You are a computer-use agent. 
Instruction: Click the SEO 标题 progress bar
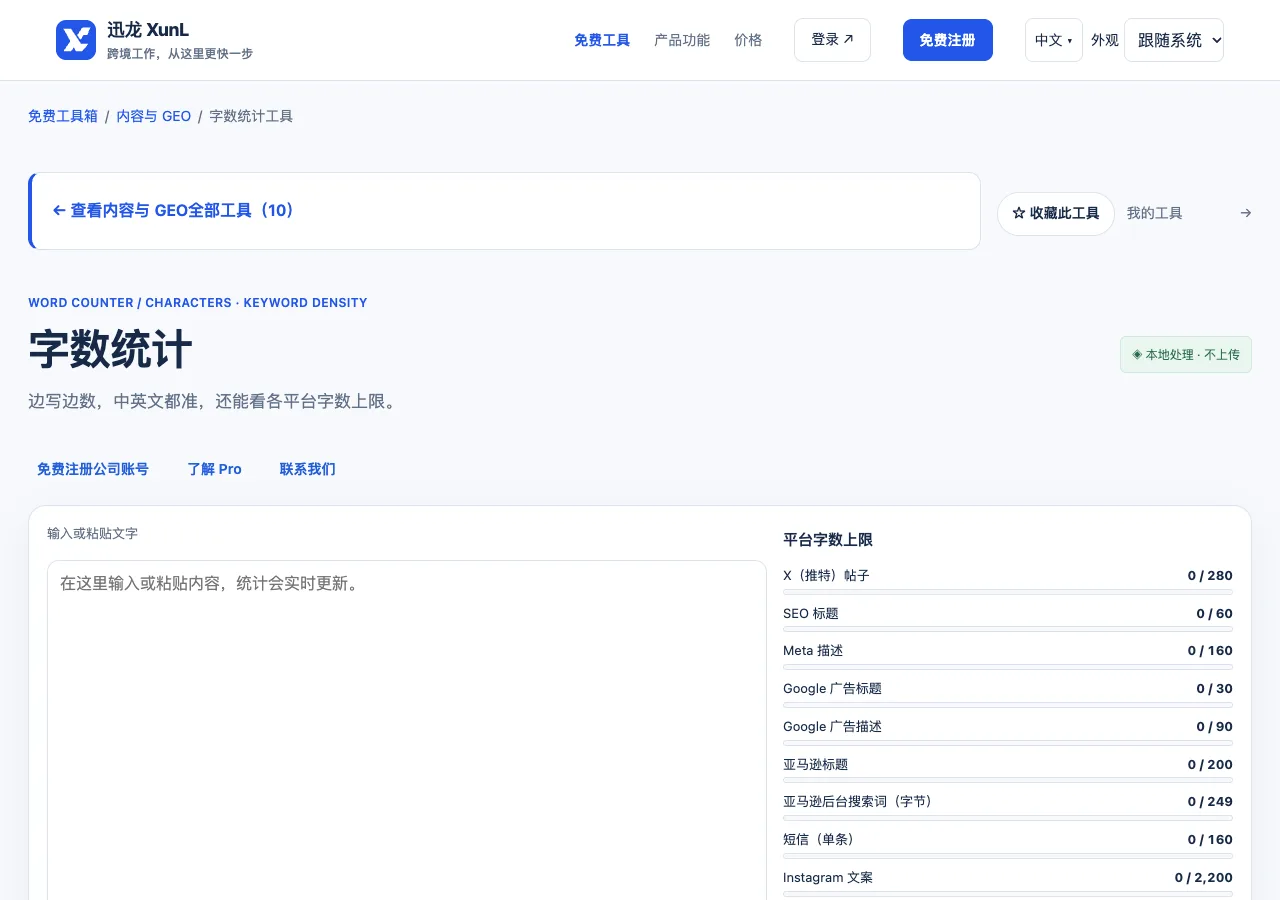click(1008, 629)
